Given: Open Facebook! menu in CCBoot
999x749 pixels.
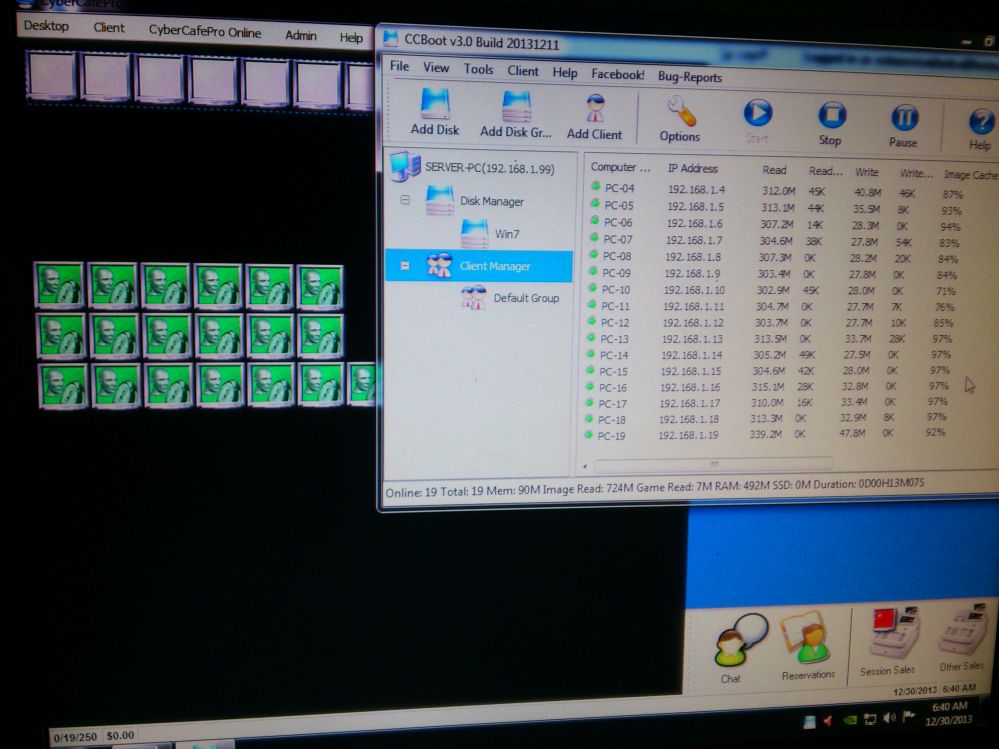Looking at the screenshot, I should point(617,75).
